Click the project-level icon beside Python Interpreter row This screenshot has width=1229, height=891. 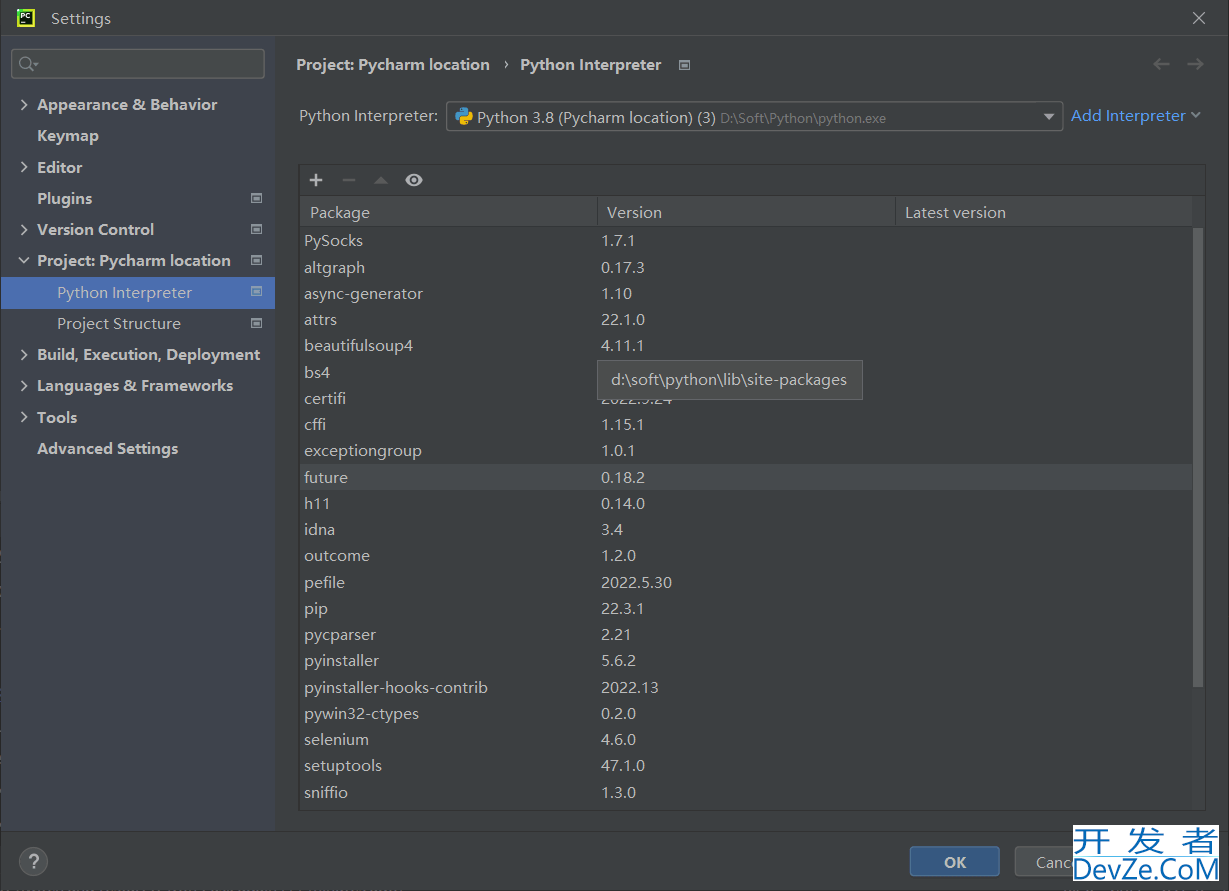pos(256,292)
